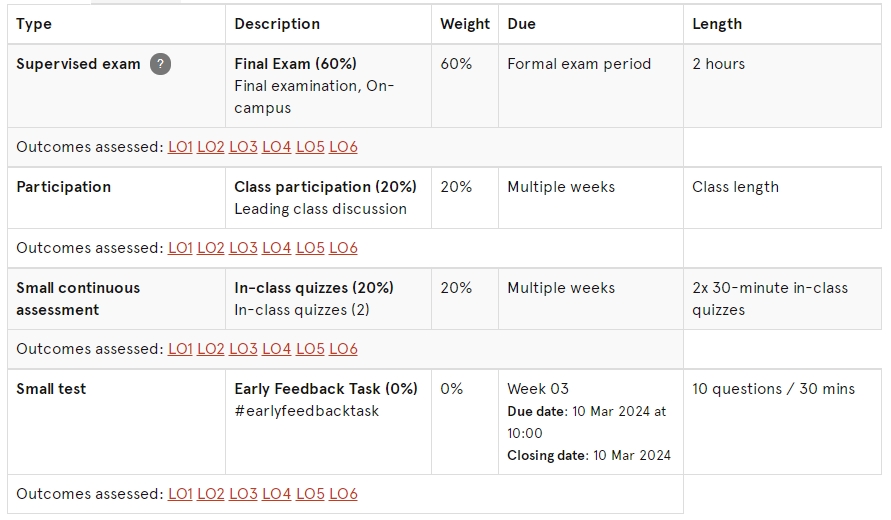
Task: Click LO4 link under In-class quizzes outcomes
Action: (x=277, y=349)
